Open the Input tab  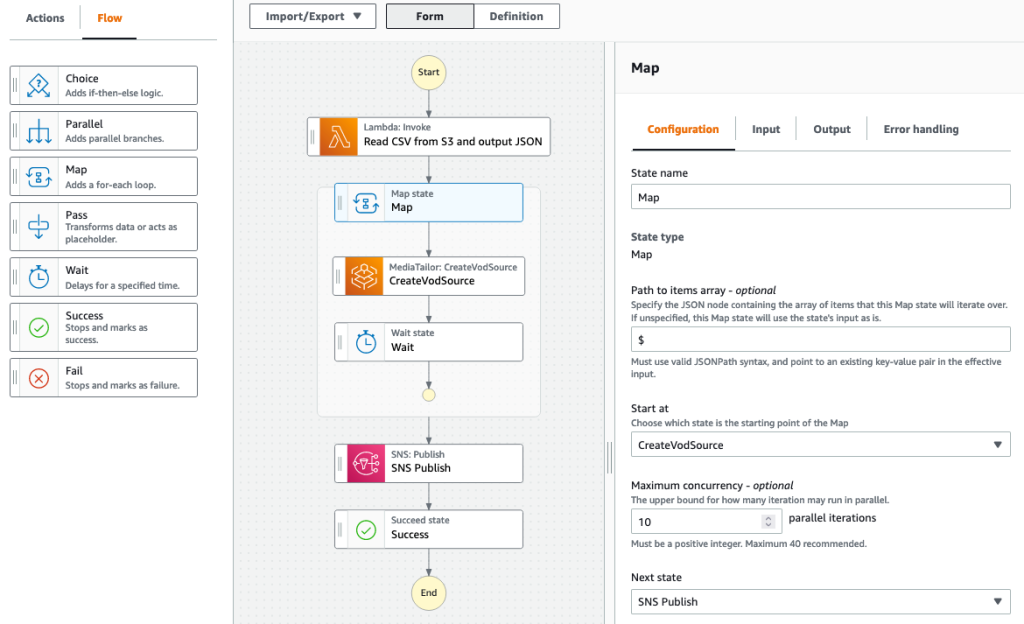[x=765, y=129]
